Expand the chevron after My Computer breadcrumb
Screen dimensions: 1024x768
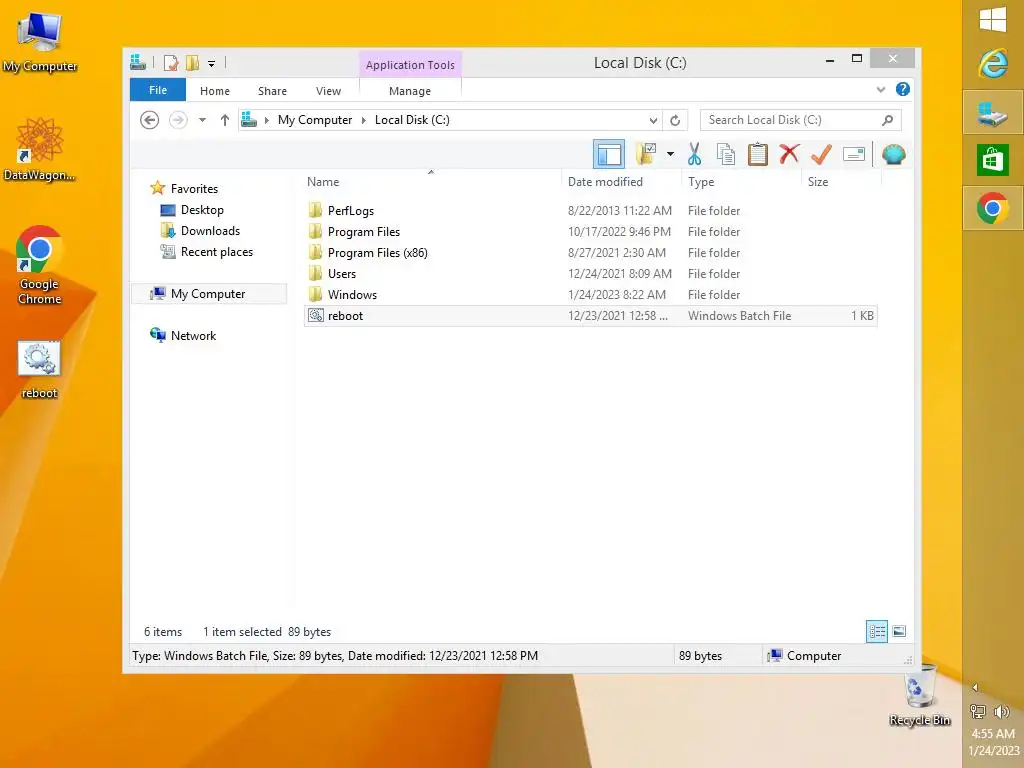[364, 120]
